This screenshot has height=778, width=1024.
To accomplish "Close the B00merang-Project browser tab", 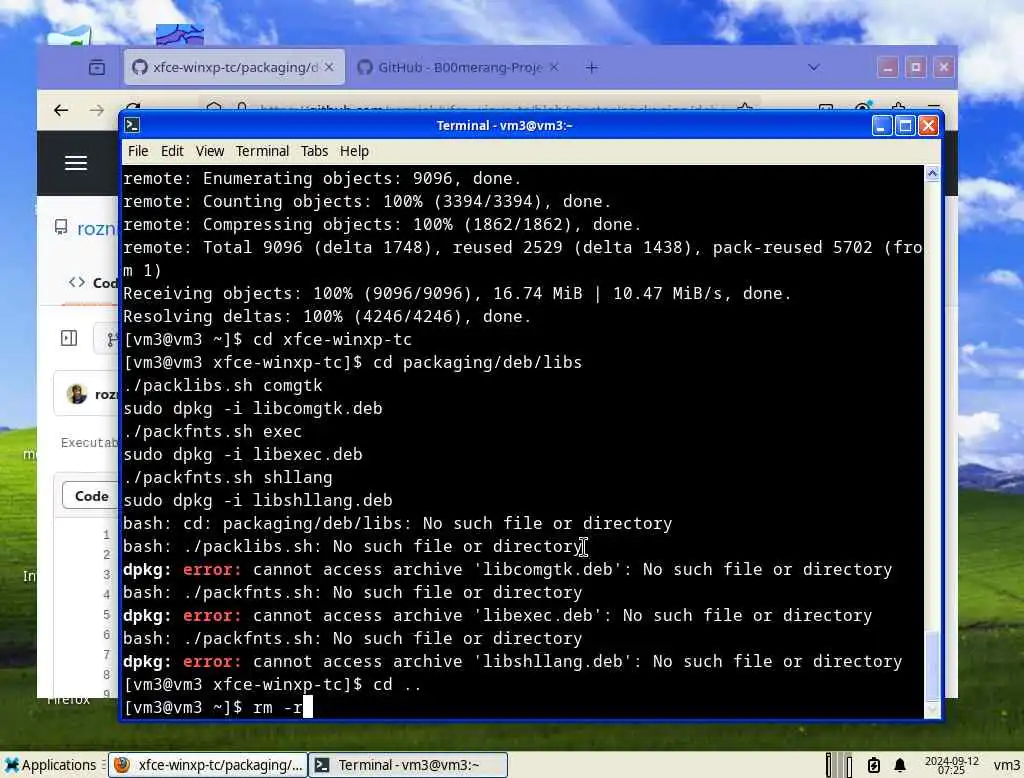I will point(554,67).
